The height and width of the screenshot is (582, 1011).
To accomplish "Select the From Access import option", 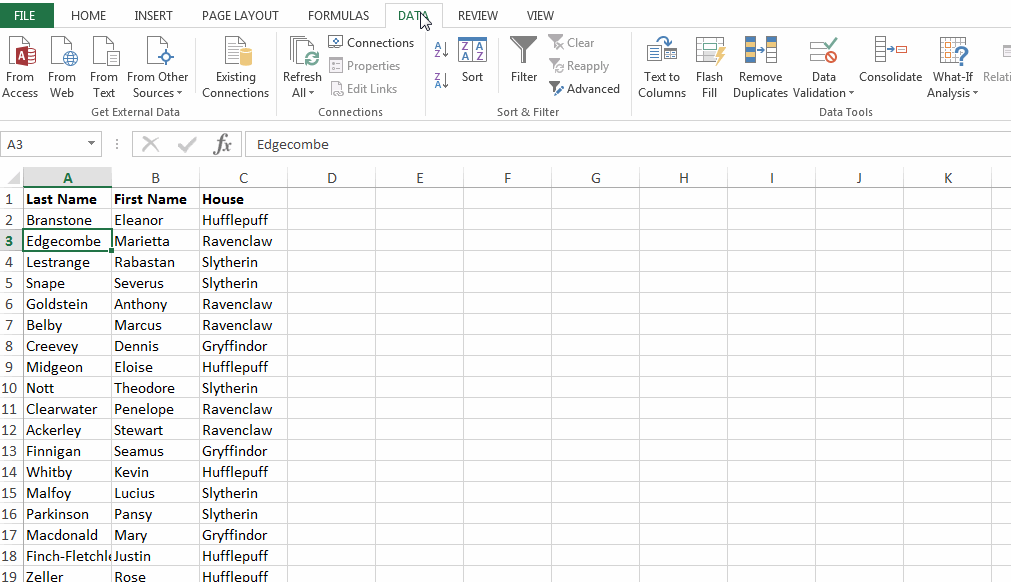I will (20, 65).
